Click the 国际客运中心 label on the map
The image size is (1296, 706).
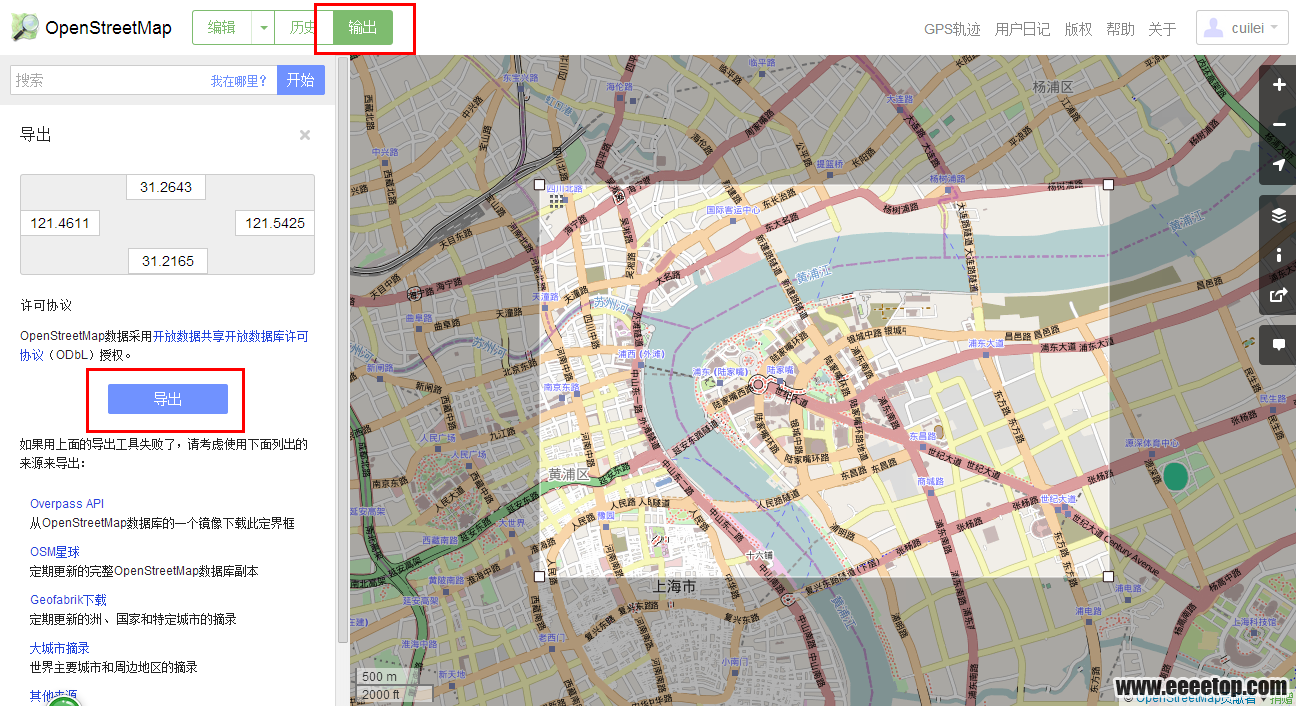click(734, 210)
